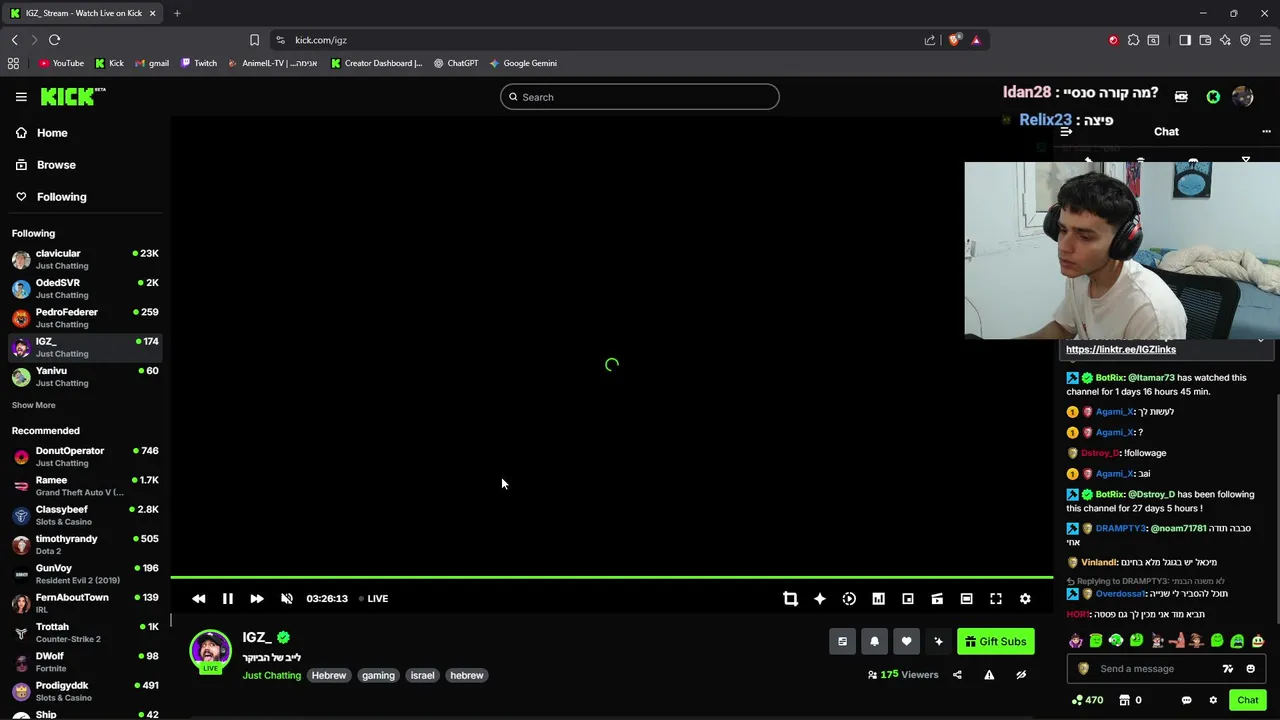Collapse the pinned message chevron
The image size is (1280, 720).
pos(1261,342)
